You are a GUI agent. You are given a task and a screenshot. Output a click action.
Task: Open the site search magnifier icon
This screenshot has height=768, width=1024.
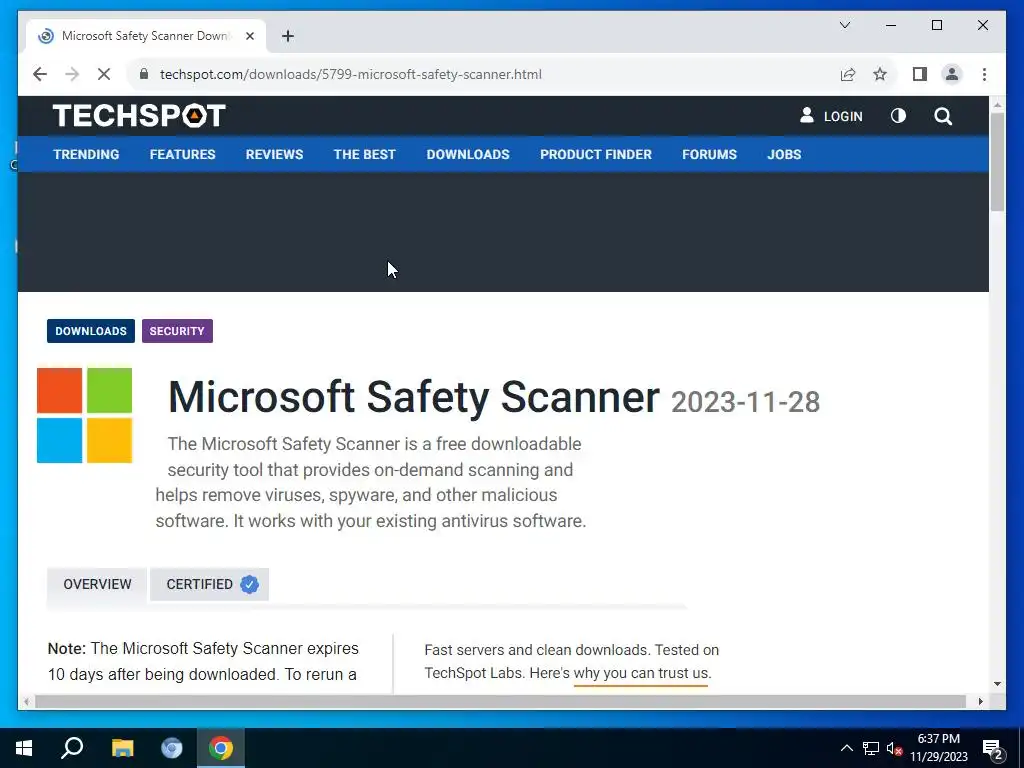943,116
